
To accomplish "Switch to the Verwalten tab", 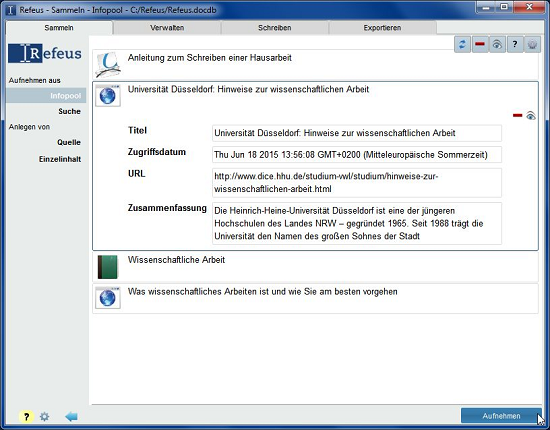I will pyautogui.click(x=167, y=28).
